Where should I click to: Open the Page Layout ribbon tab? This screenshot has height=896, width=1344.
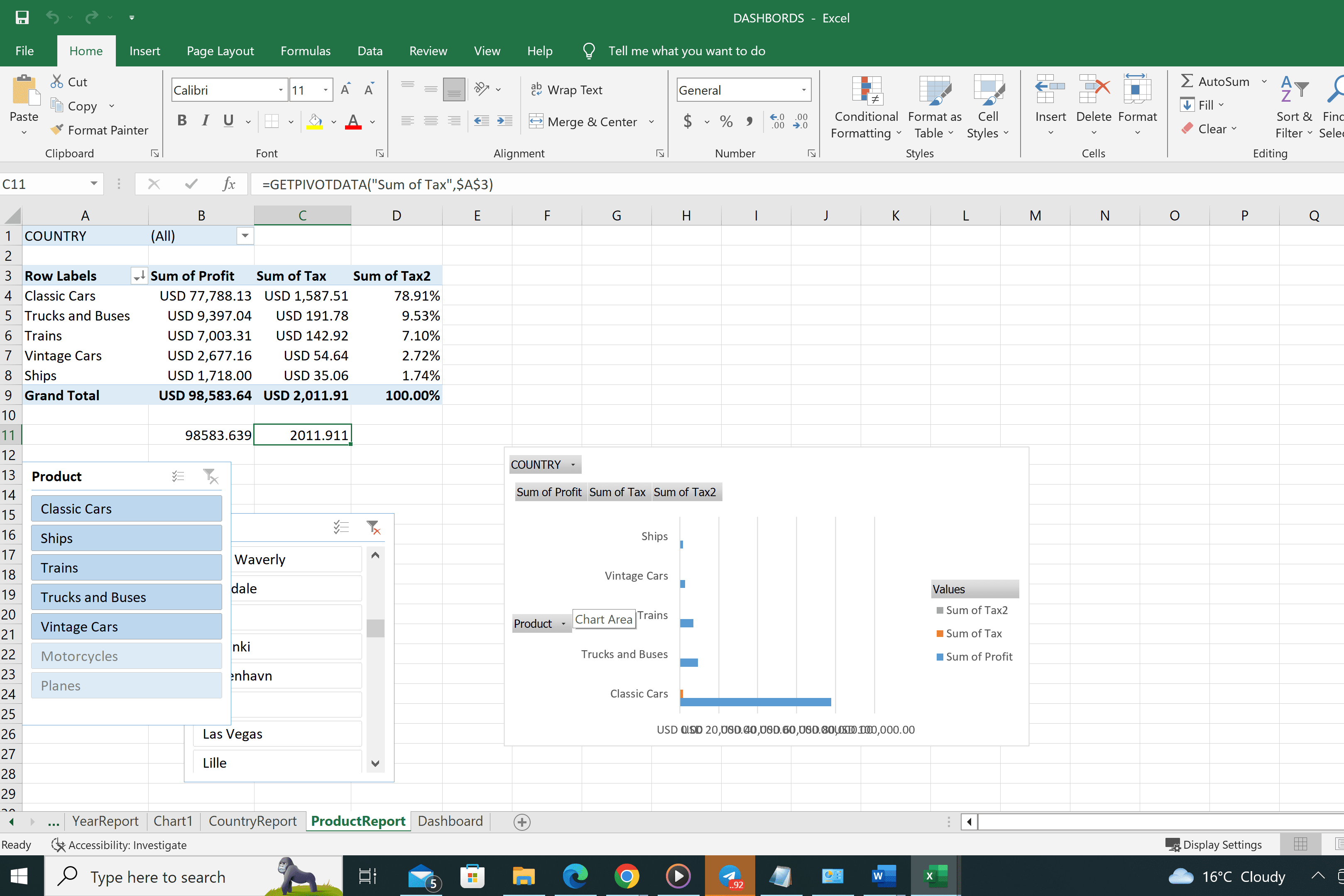pos(220,51)
